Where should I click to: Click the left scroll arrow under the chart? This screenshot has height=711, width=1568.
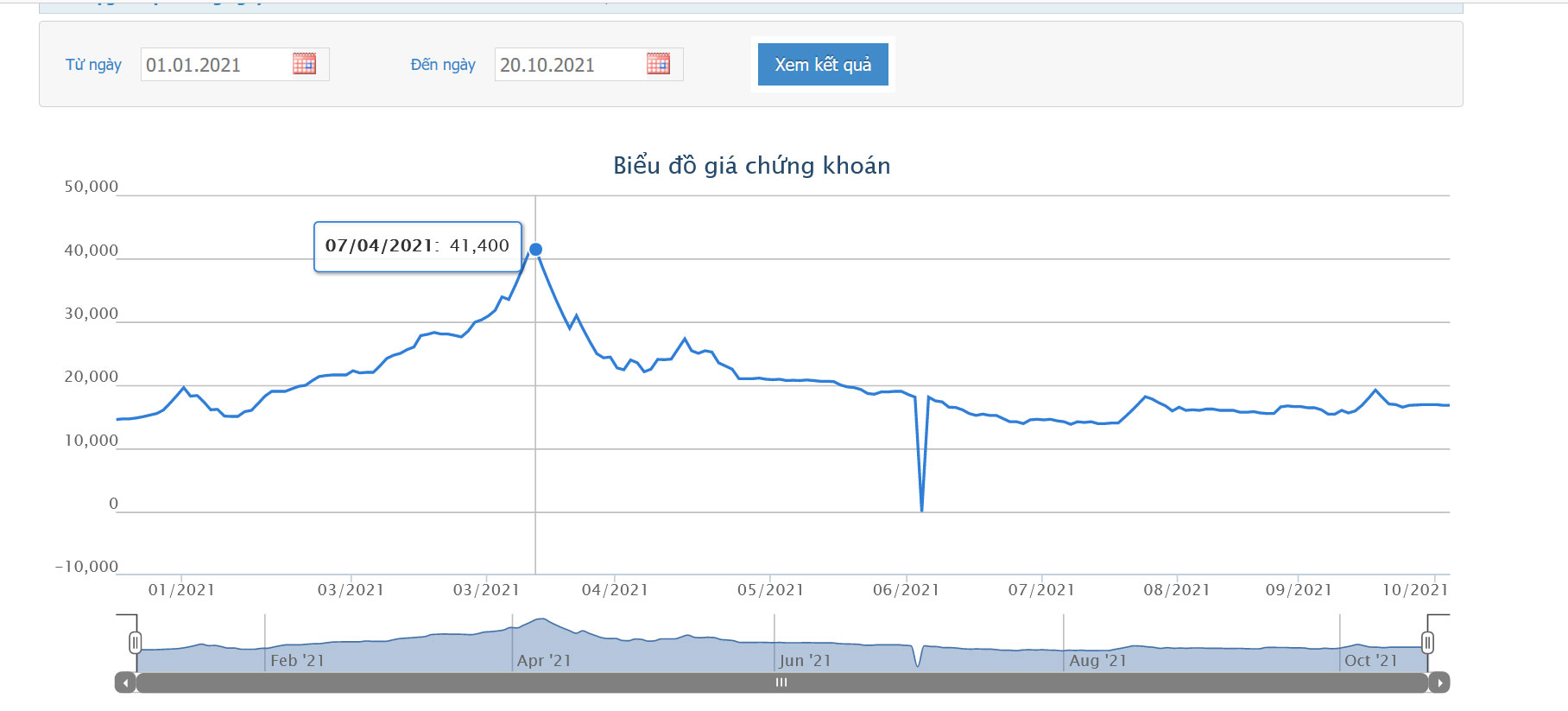pyautogui.click(x=126, y=682)
